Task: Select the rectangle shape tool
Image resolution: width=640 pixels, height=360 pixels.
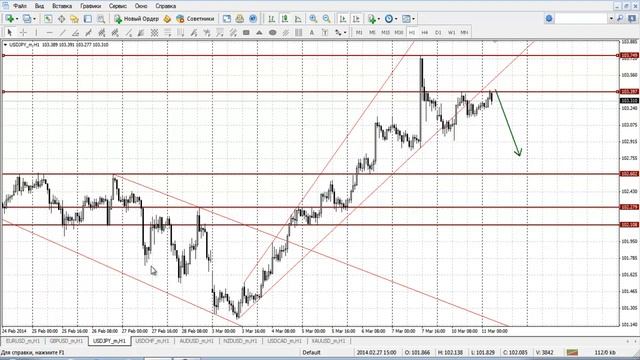Action: [x=246, y=32]
